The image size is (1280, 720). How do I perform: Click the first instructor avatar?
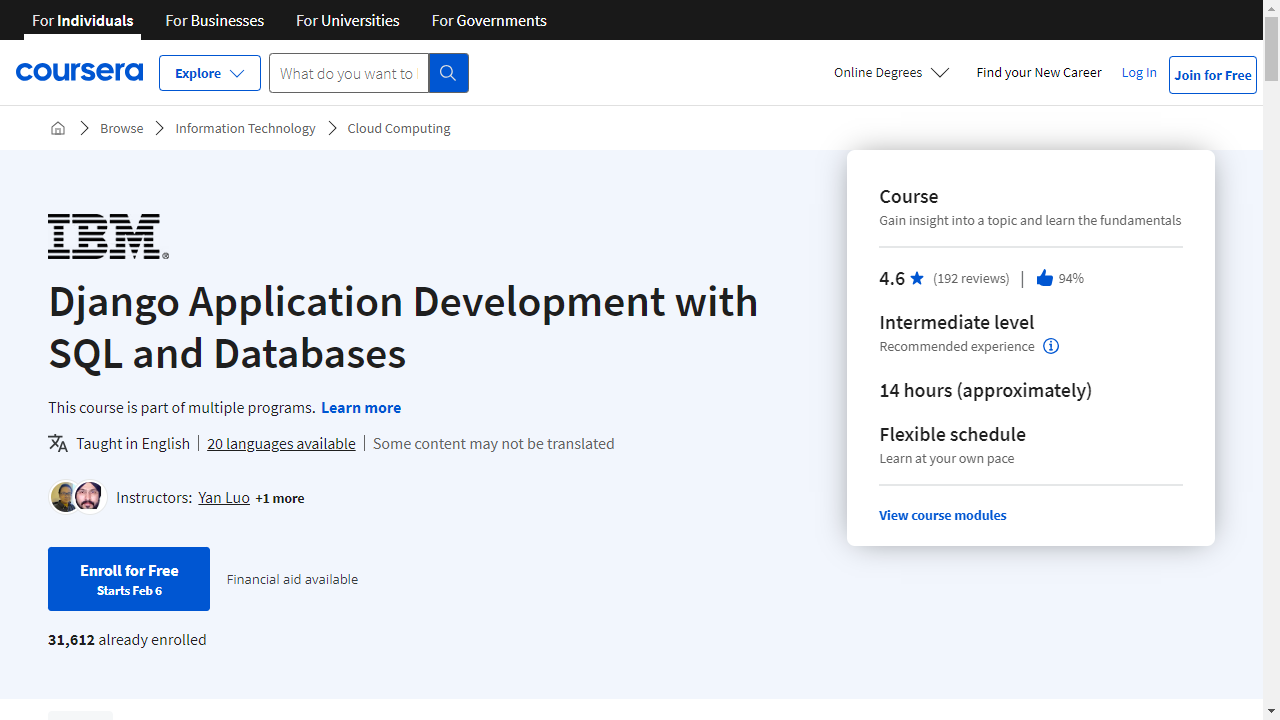64,497
